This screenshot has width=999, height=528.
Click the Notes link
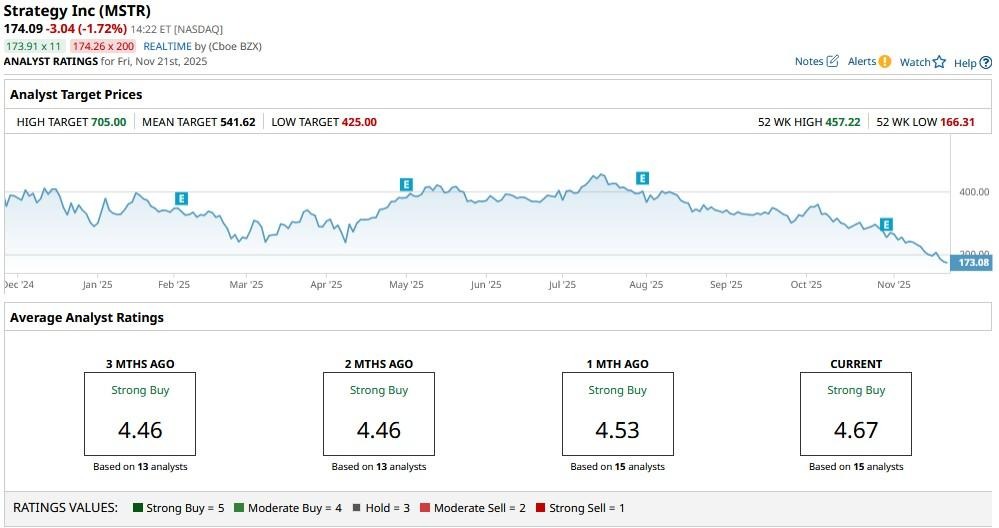pos(809,61)
